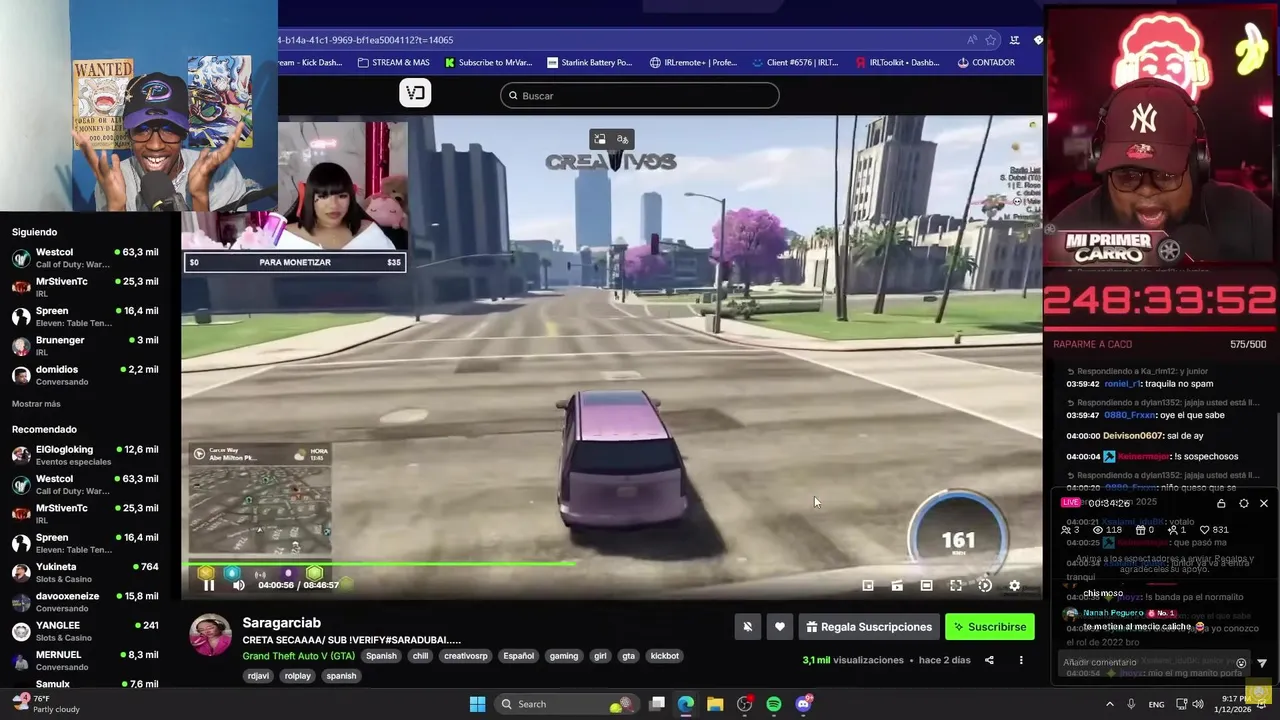Select the rolplay tag

297,676
